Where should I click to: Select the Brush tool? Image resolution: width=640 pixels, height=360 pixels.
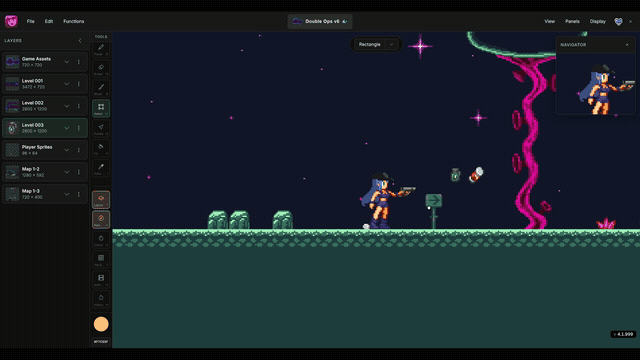click(x=101, y=88)
